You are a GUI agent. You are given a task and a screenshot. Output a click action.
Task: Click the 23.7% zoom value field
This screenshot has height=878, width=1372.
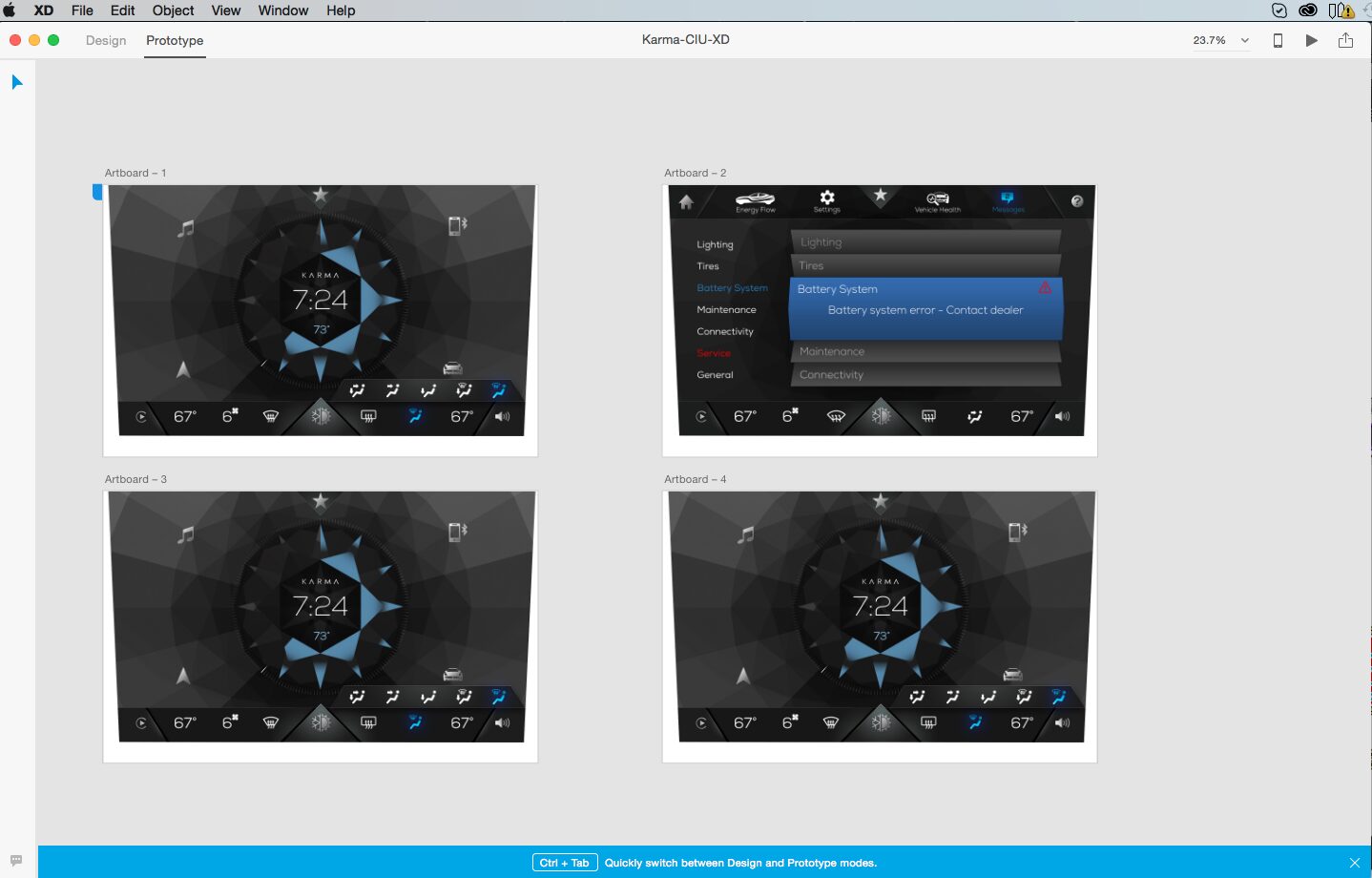click(x=1209, y=40)
